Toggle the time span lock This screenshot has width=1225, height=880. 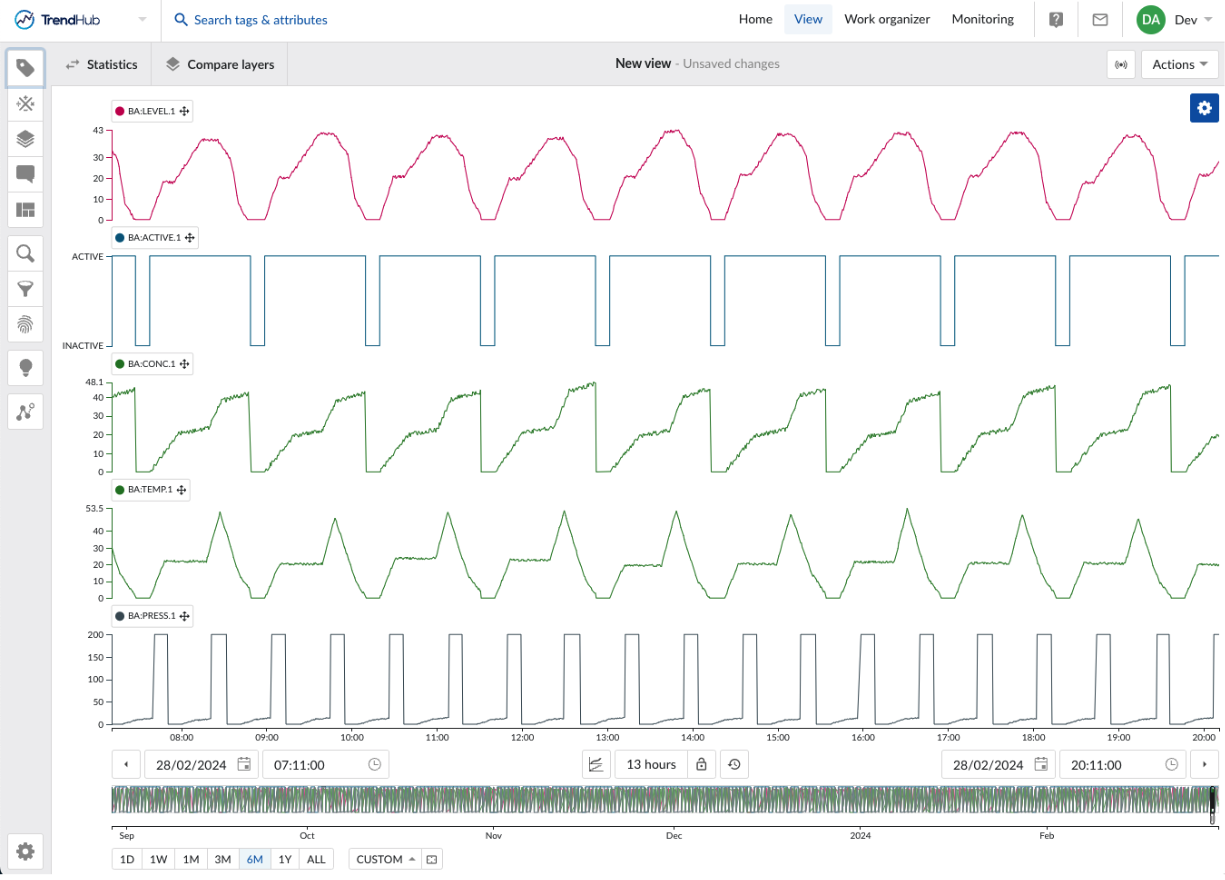701,765
